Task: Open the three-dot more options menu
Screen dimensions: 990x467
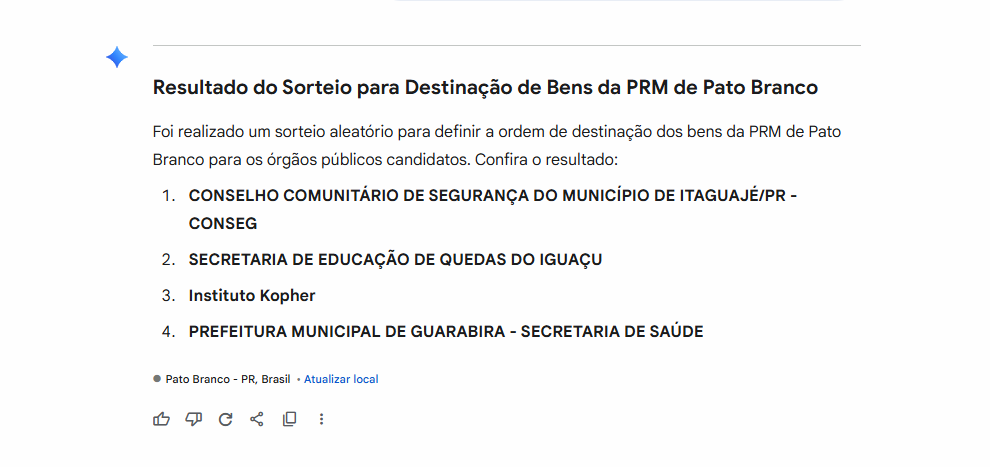Action: click(x=321, y=419)
